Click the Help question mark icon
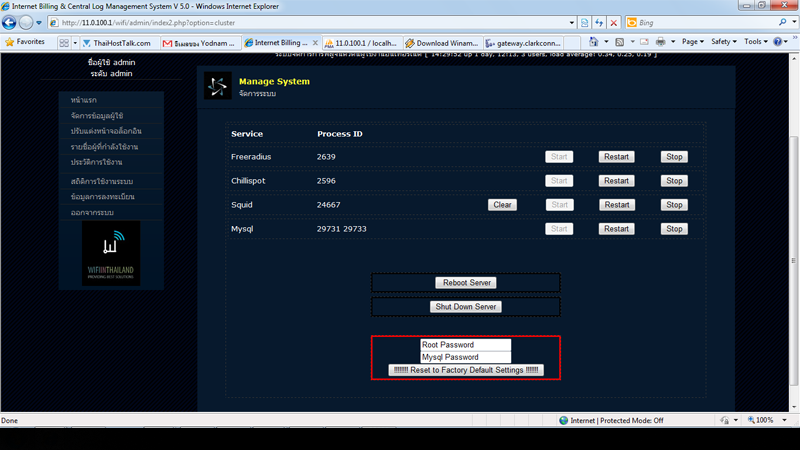This screenshot has height=450, width=800. click(x=778, y=42)
